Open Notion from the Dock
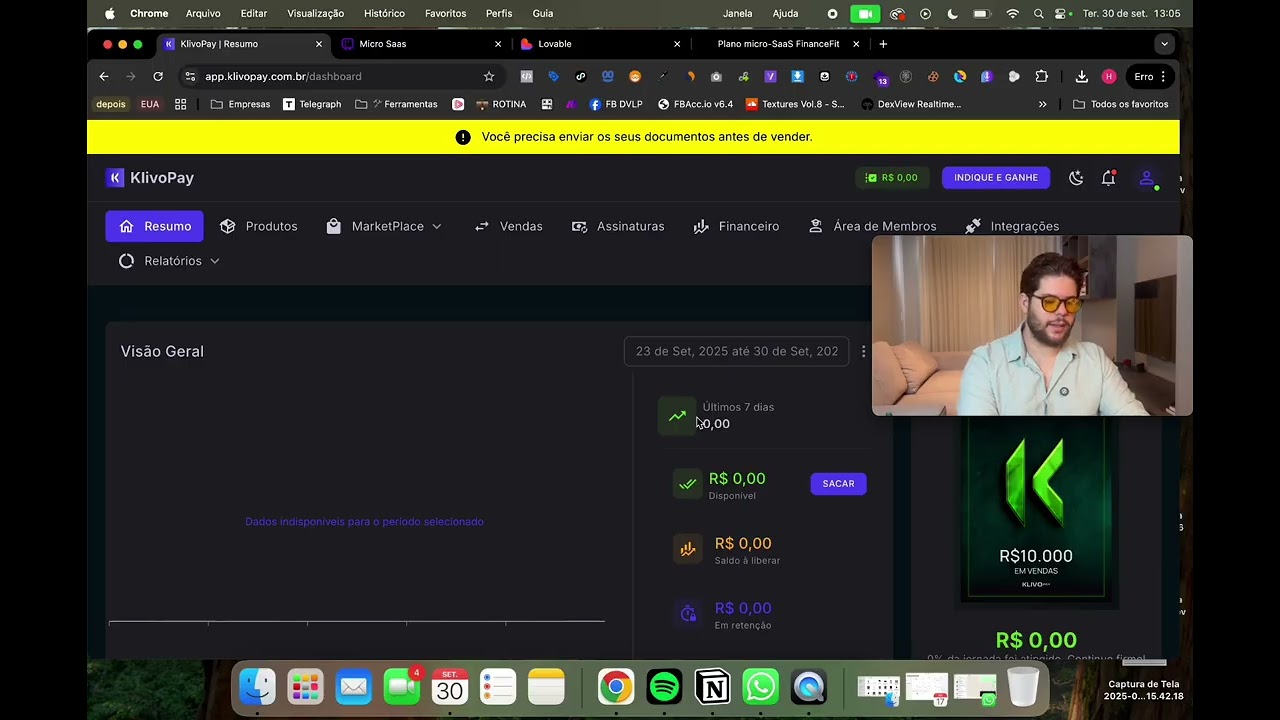Viewport: 1280px width, 720px height. [713, 687]
